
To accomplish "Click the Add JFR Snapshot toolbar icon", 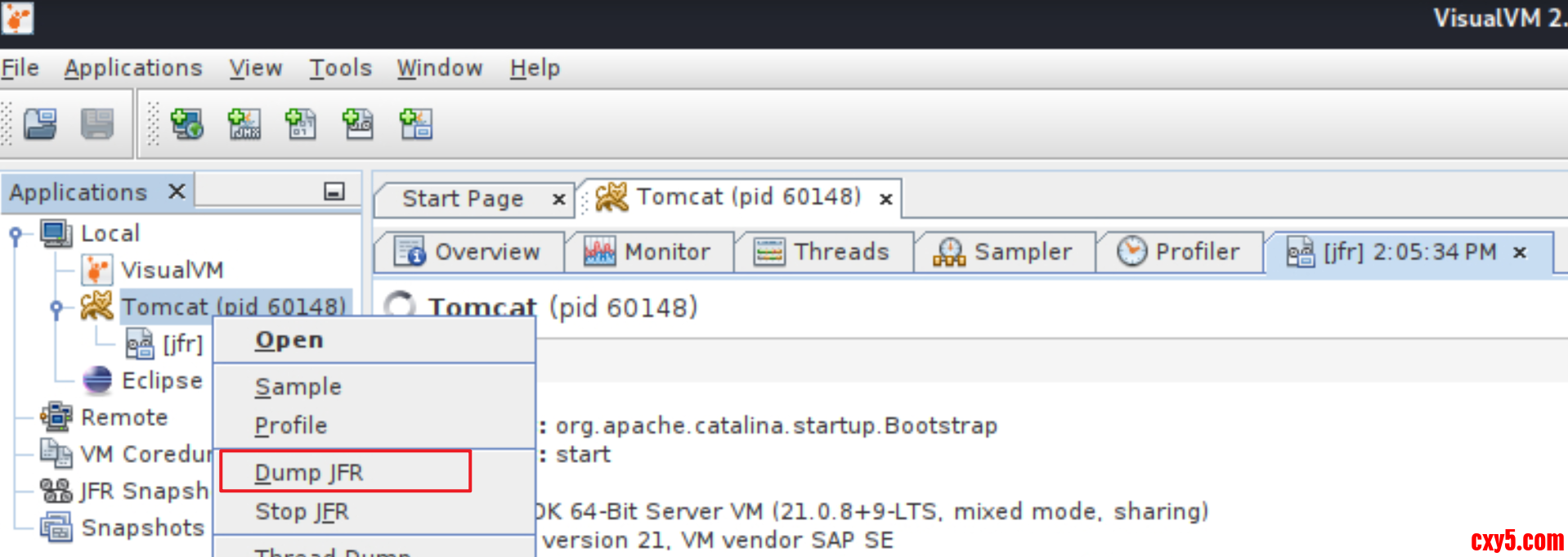I will (x=358, y=124).
